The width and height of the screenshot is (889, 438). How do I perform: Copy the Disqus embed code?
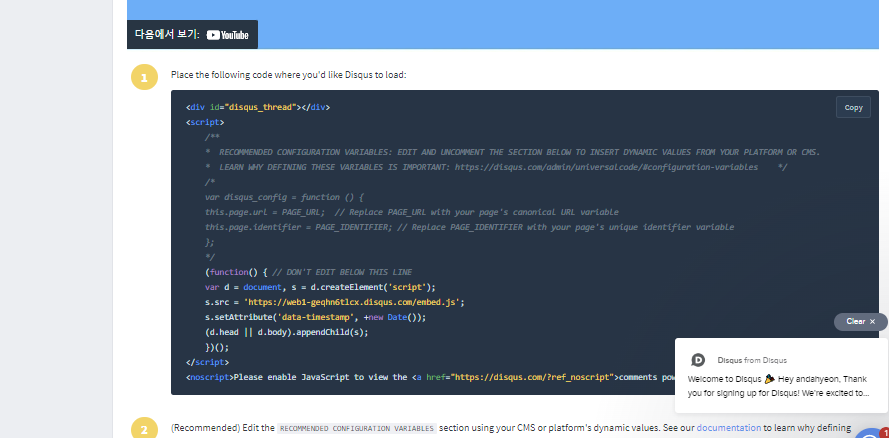coord(853,107)
